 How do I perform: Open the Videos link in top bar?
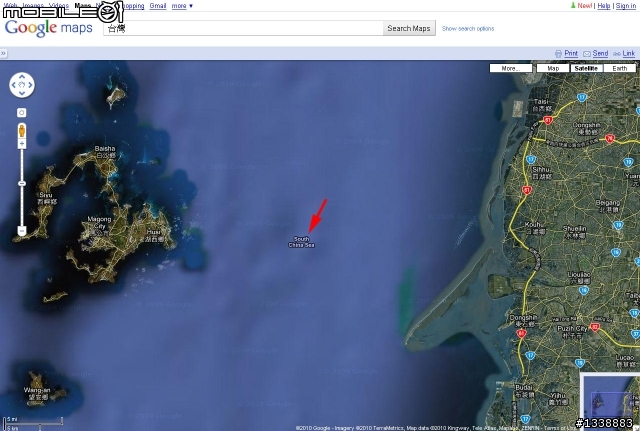(59, 6)
